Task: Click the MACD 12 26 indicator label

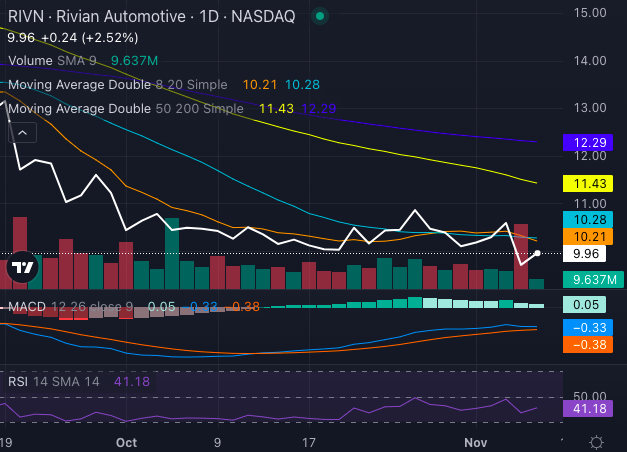Action: point(70,306)
